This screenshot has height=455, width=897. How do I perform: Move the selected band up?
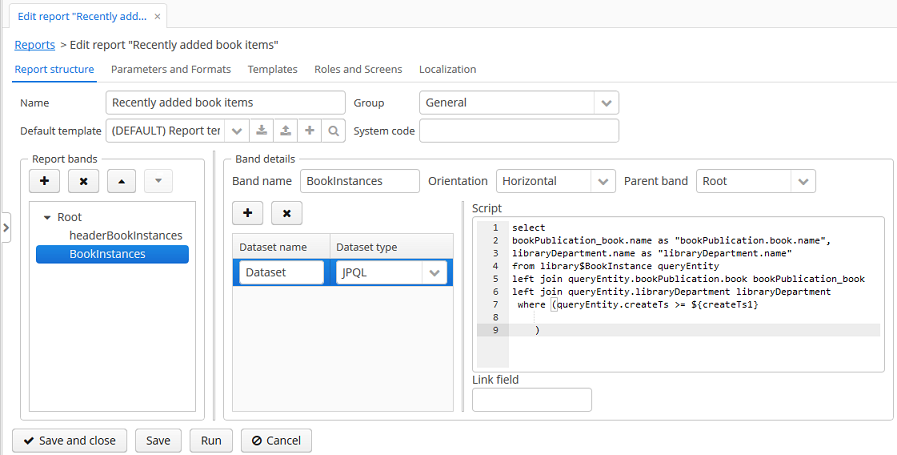121,181
